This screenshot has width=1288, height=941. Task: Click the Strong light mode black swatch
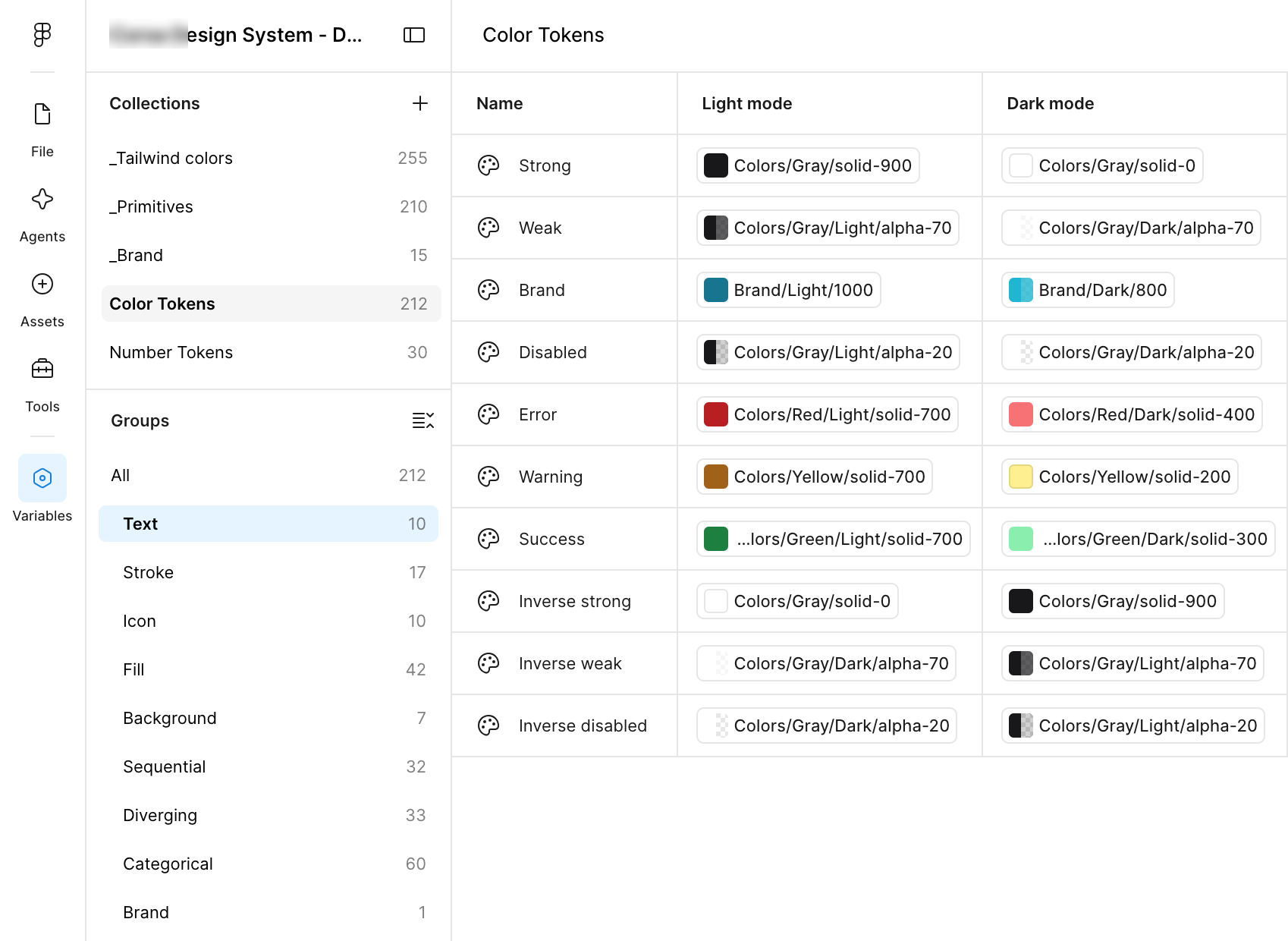click(716, 165)
